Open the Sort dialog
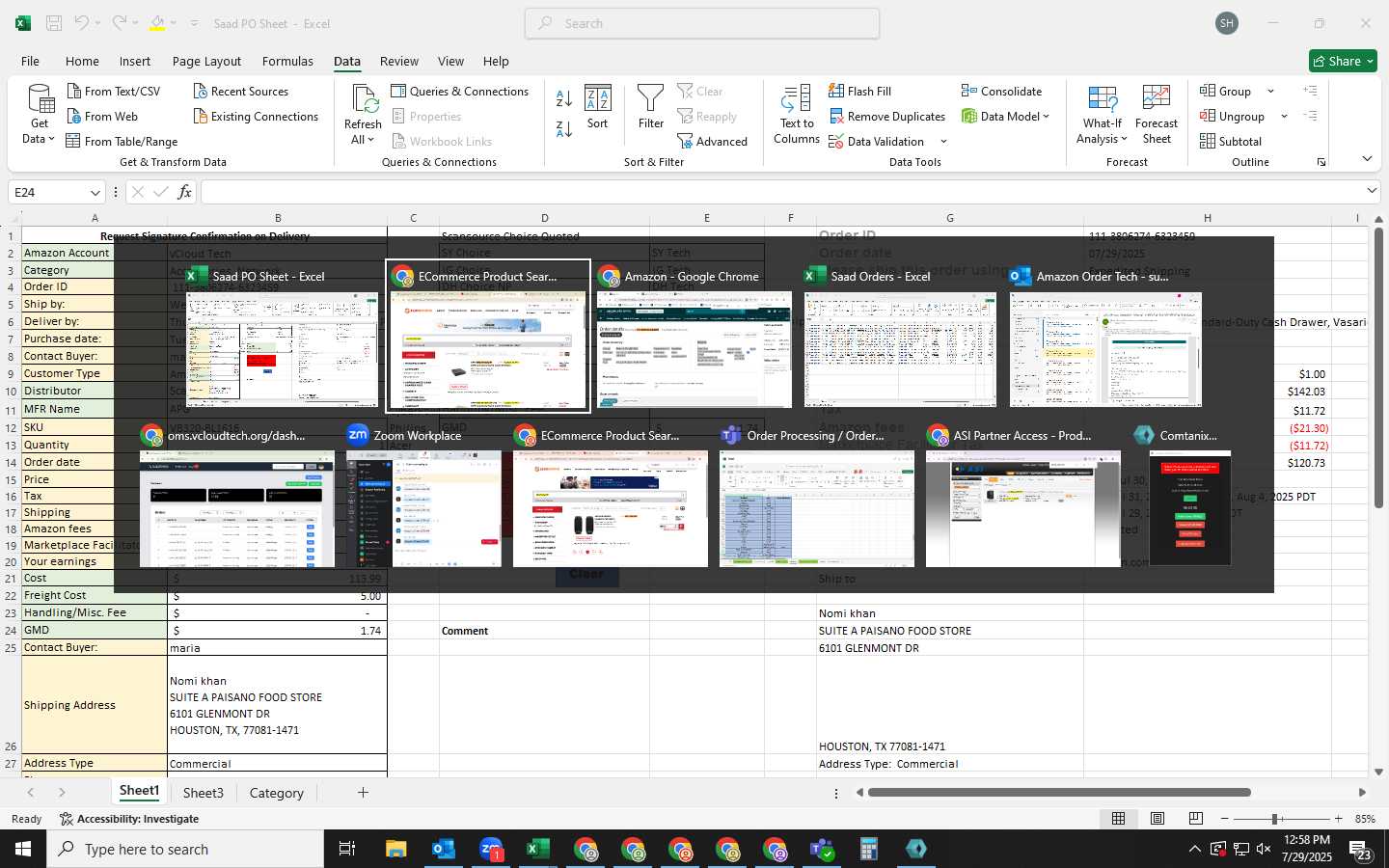This screenshot has width=1389, height=868. [598, 107]
